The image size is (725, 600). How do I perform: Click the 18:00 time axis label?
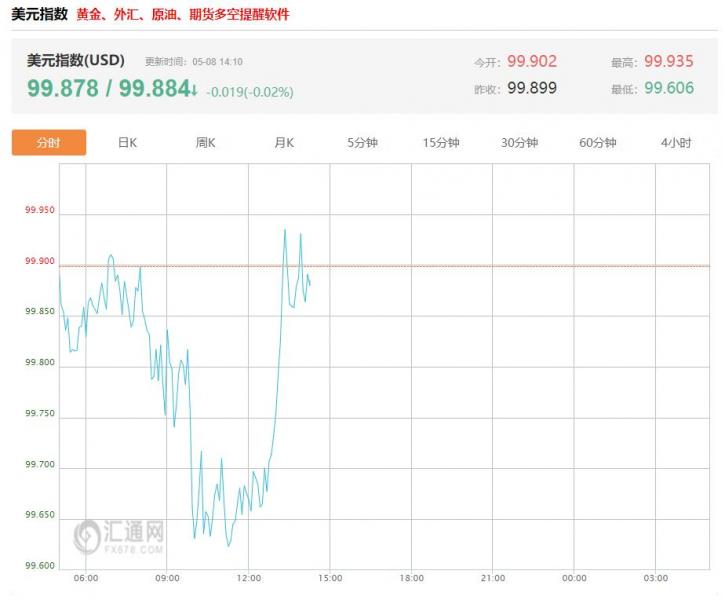(x=412, y=578)
